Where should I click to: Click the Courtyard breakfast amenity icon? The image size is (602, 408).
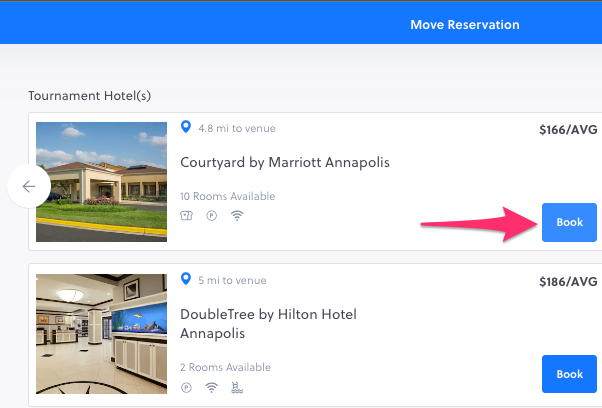click(186, 215)
